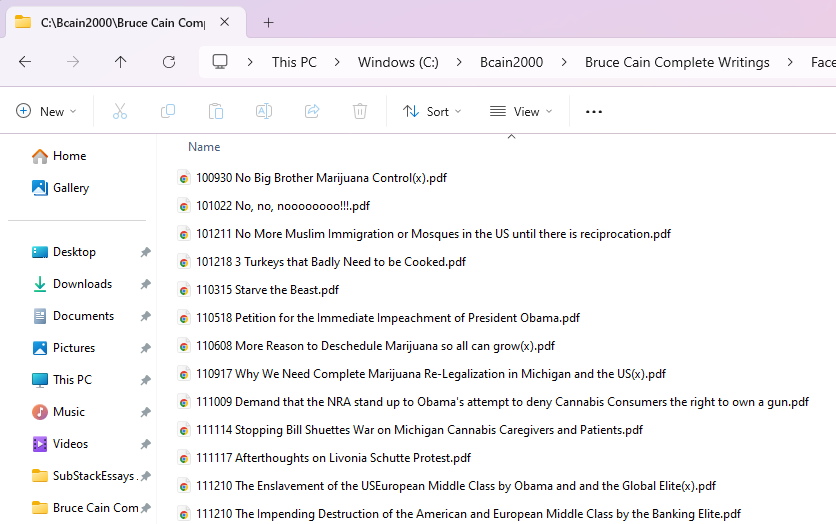Click the pin icon next to Documents
The width and height of the screenshot is (836, 524).
click(146, 316)
